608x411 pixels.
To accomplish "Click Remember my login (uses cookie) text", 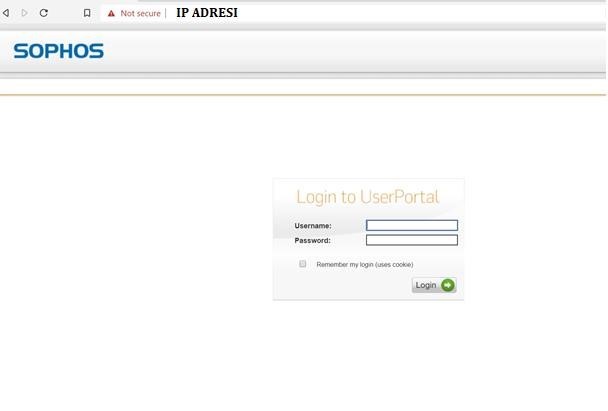I will pos(365,264).
